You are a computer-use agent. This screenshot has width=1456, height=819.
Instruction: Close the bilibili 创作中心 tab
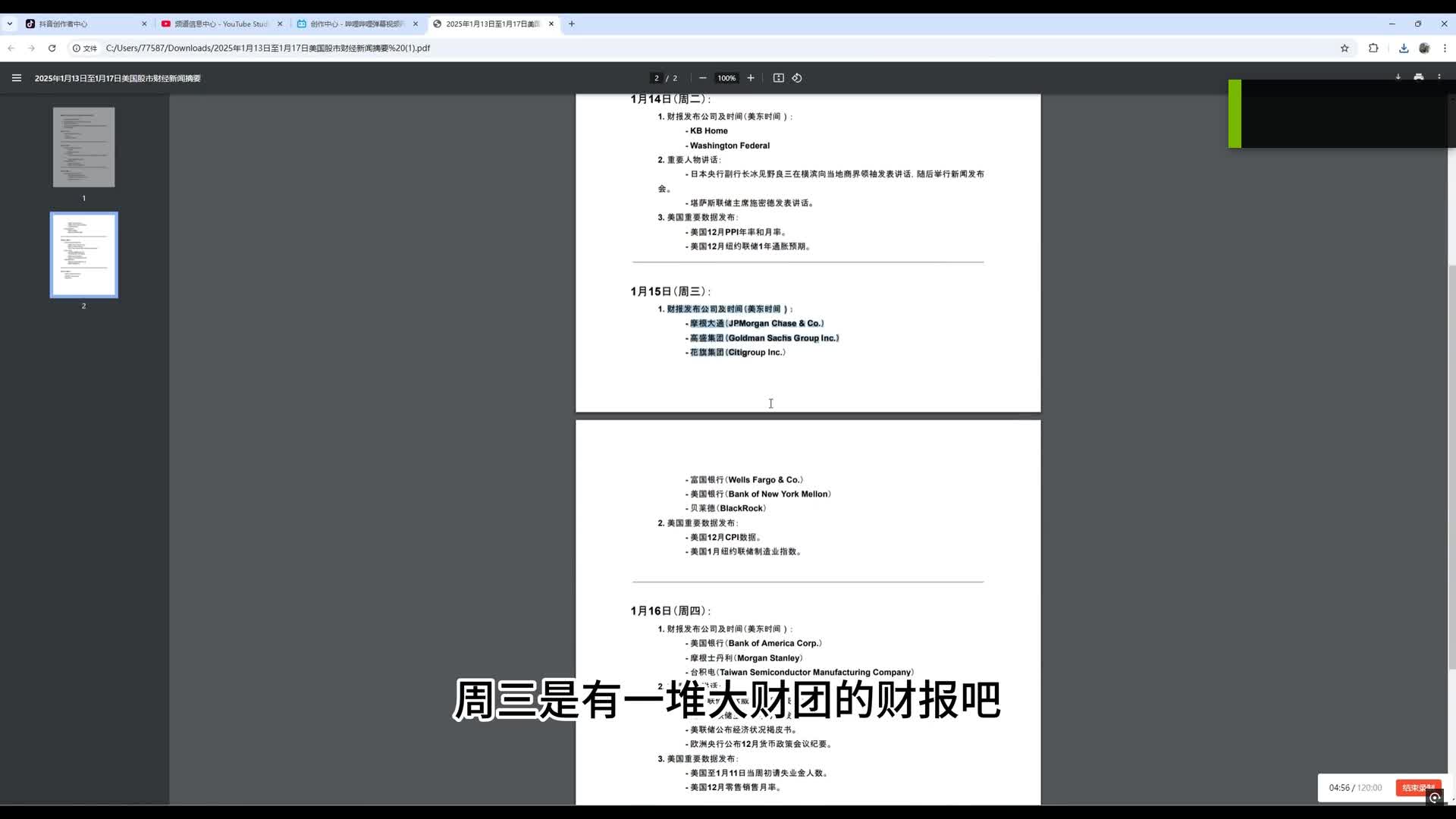[x=416, y=24]
